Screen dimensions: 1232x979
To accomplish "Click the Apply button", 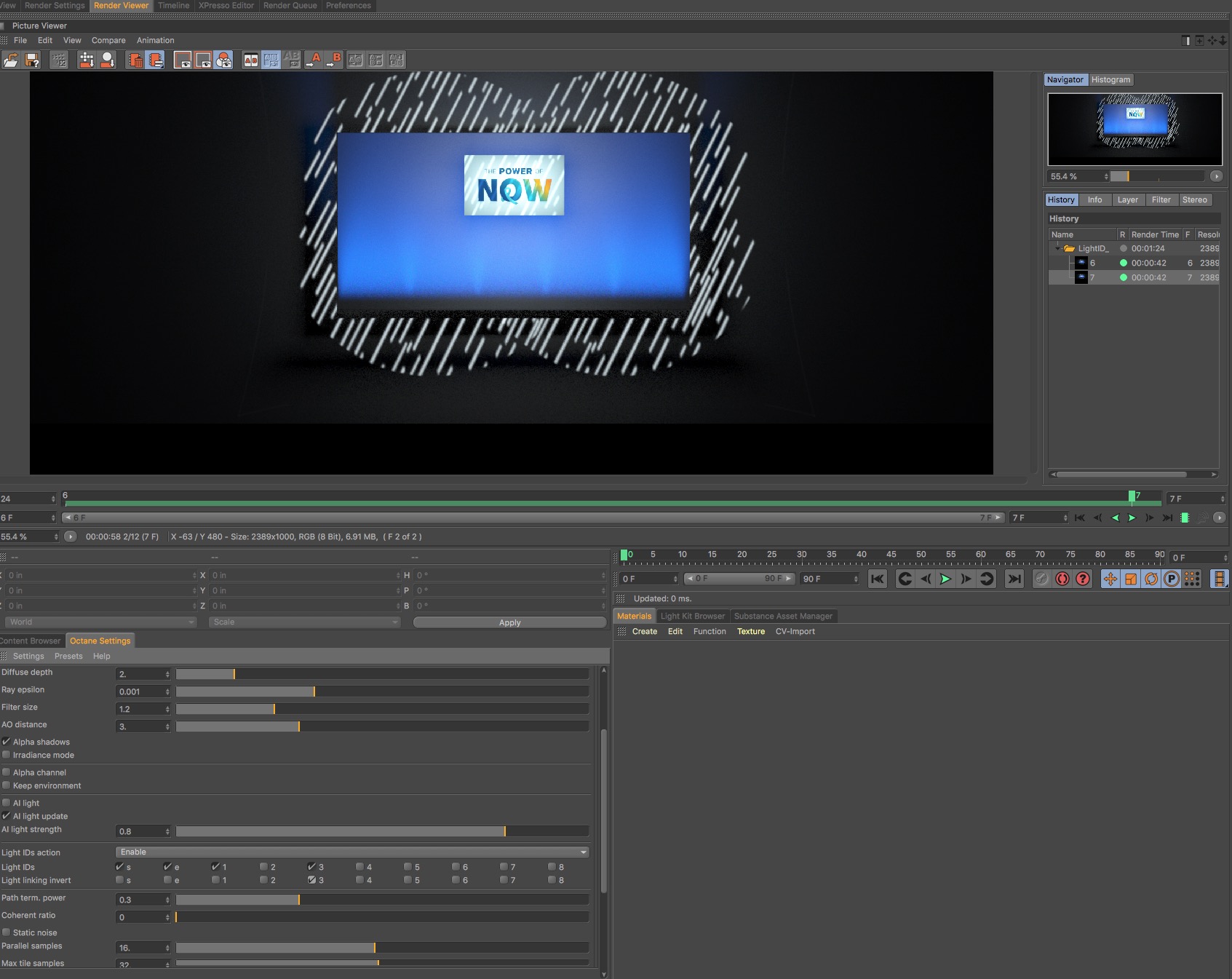I will click(509, 622).
